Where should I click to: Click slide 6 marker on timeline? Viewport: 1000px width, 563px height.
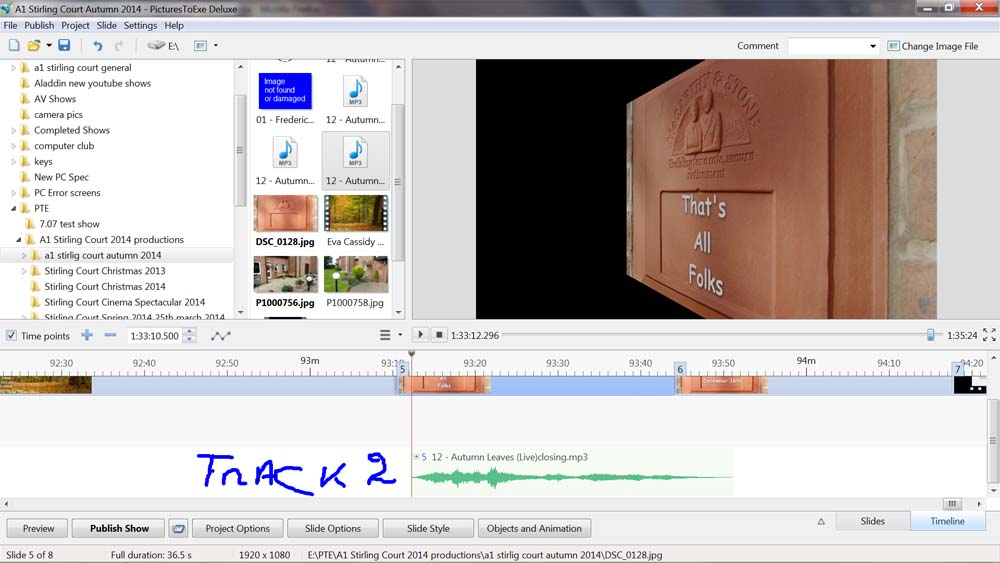[x=680, y=369]
